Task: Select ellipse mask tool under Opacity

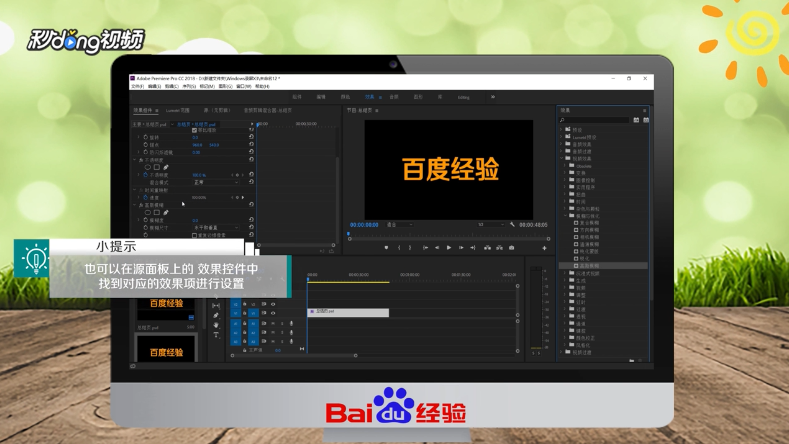Action: (x=147, y=167)
